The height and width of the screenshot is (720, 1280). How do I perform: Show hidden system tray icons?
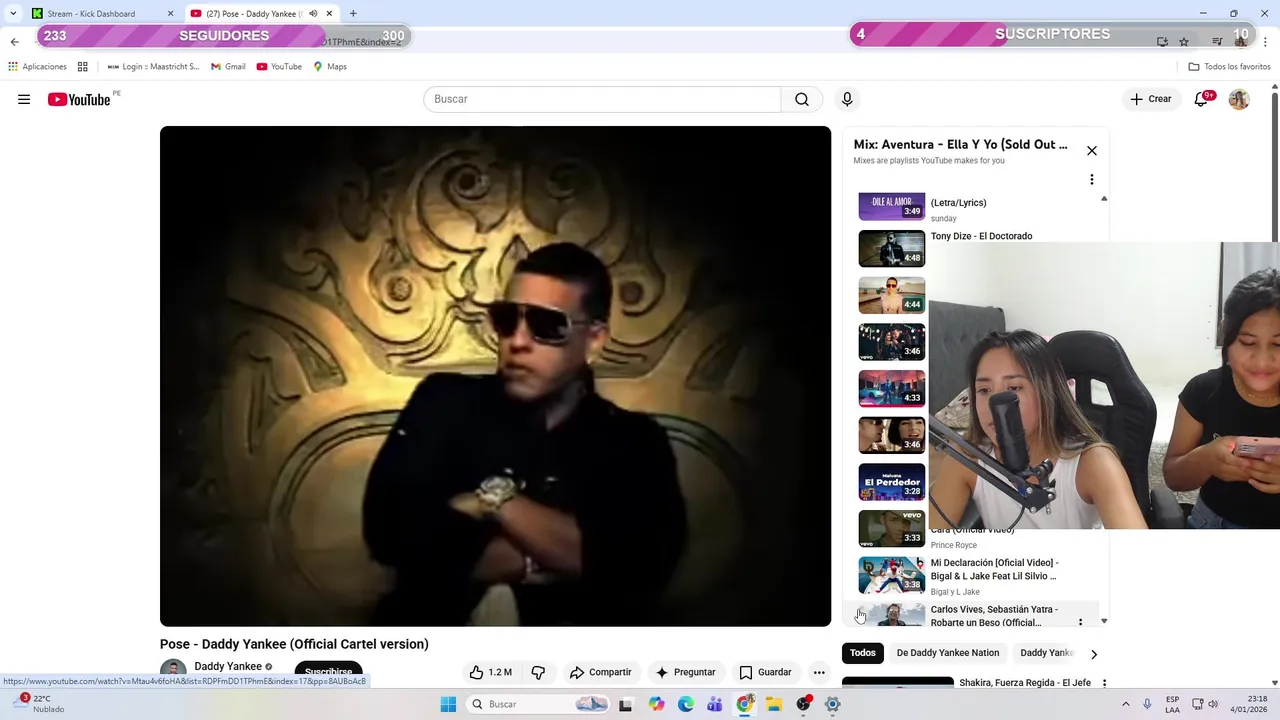(1125, 704)
